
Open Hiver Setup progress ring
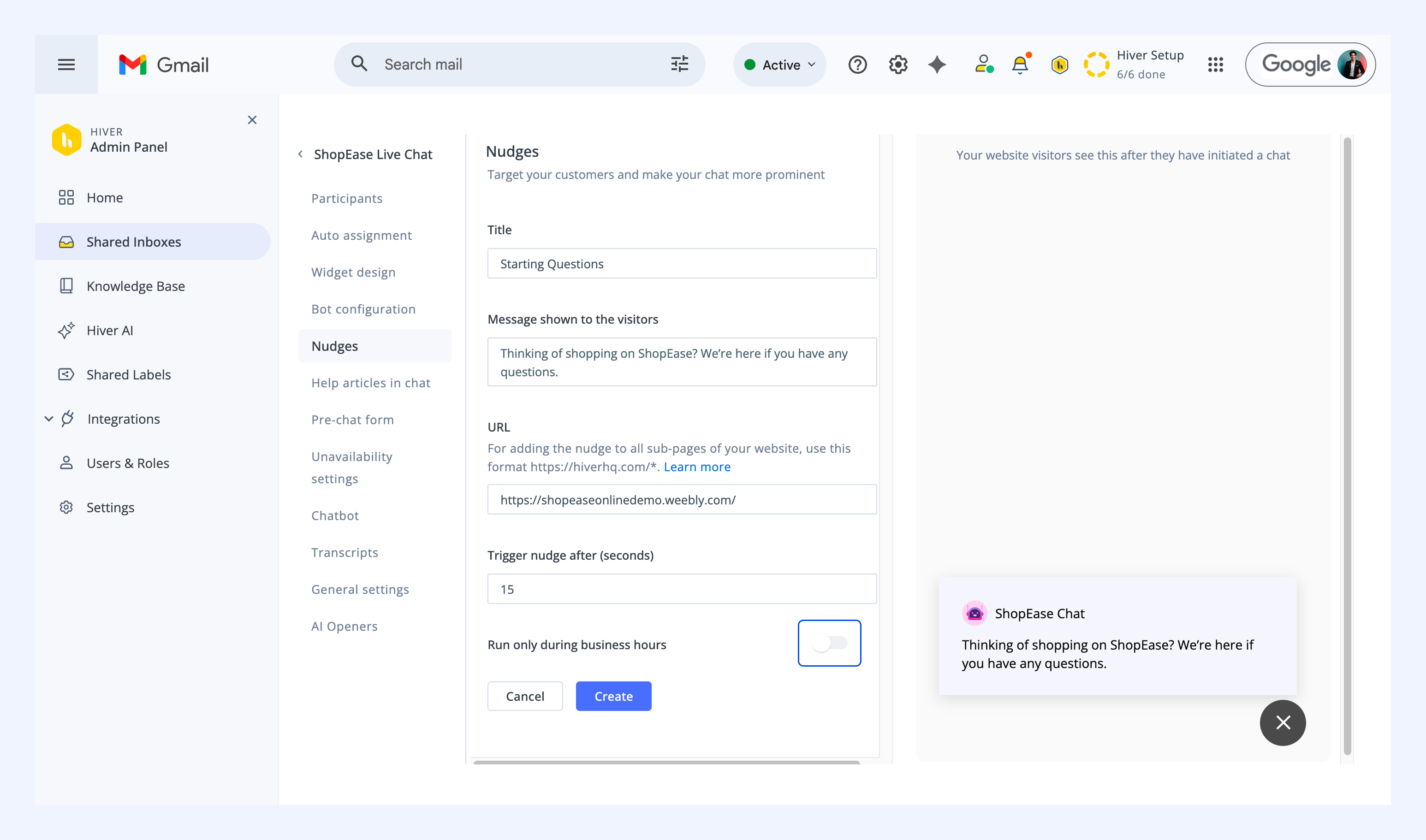click(x=1096, y=65)
